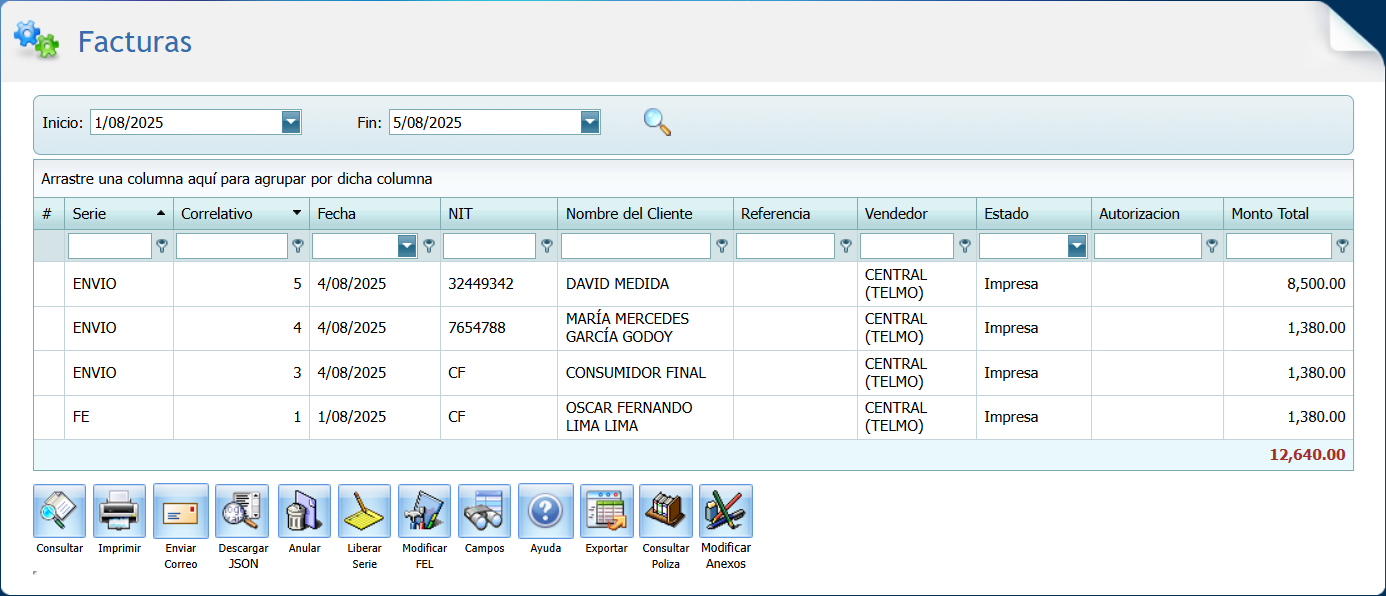This screenshot has width=1386, height=596.
Task: Click the Modificar Anexos icon
Action: pyautogui.click(x=725, y=511)
